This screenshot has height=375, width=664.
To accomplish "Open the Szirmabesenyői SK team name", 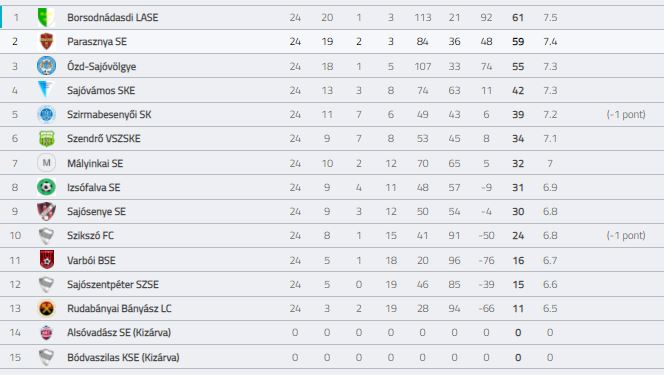I will tap(109, 114).
